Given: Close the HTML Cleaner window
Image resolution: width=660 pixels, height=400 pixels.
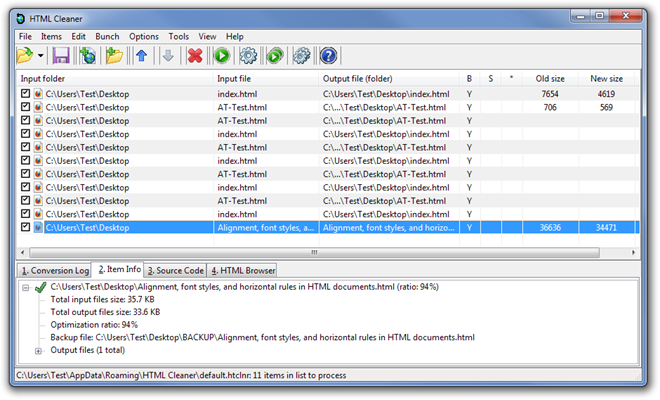Looking at the screenshot, I should tap(625, 16).
